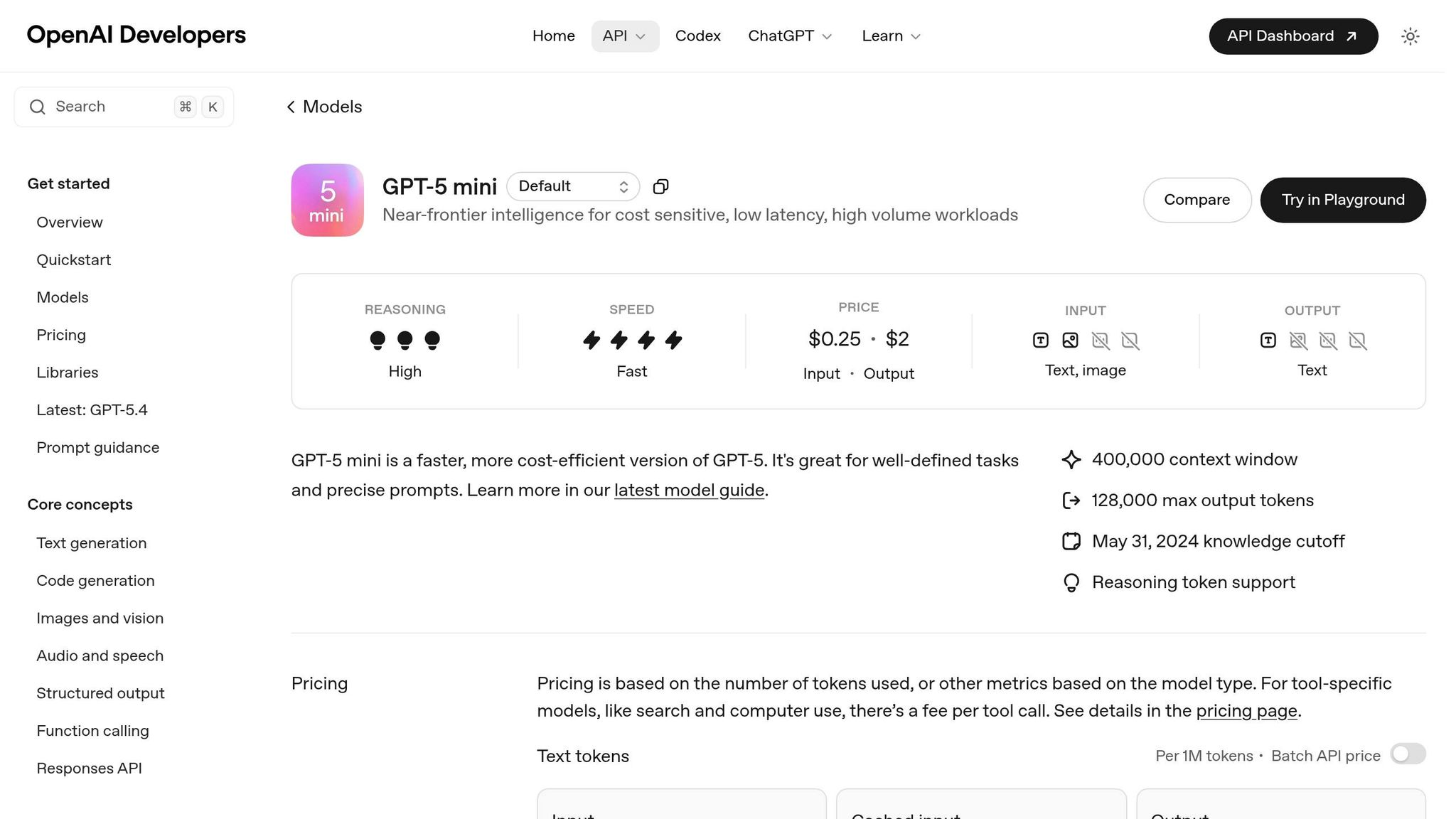
Task: Click the text output modality icon
Action: click(1268, 341)
